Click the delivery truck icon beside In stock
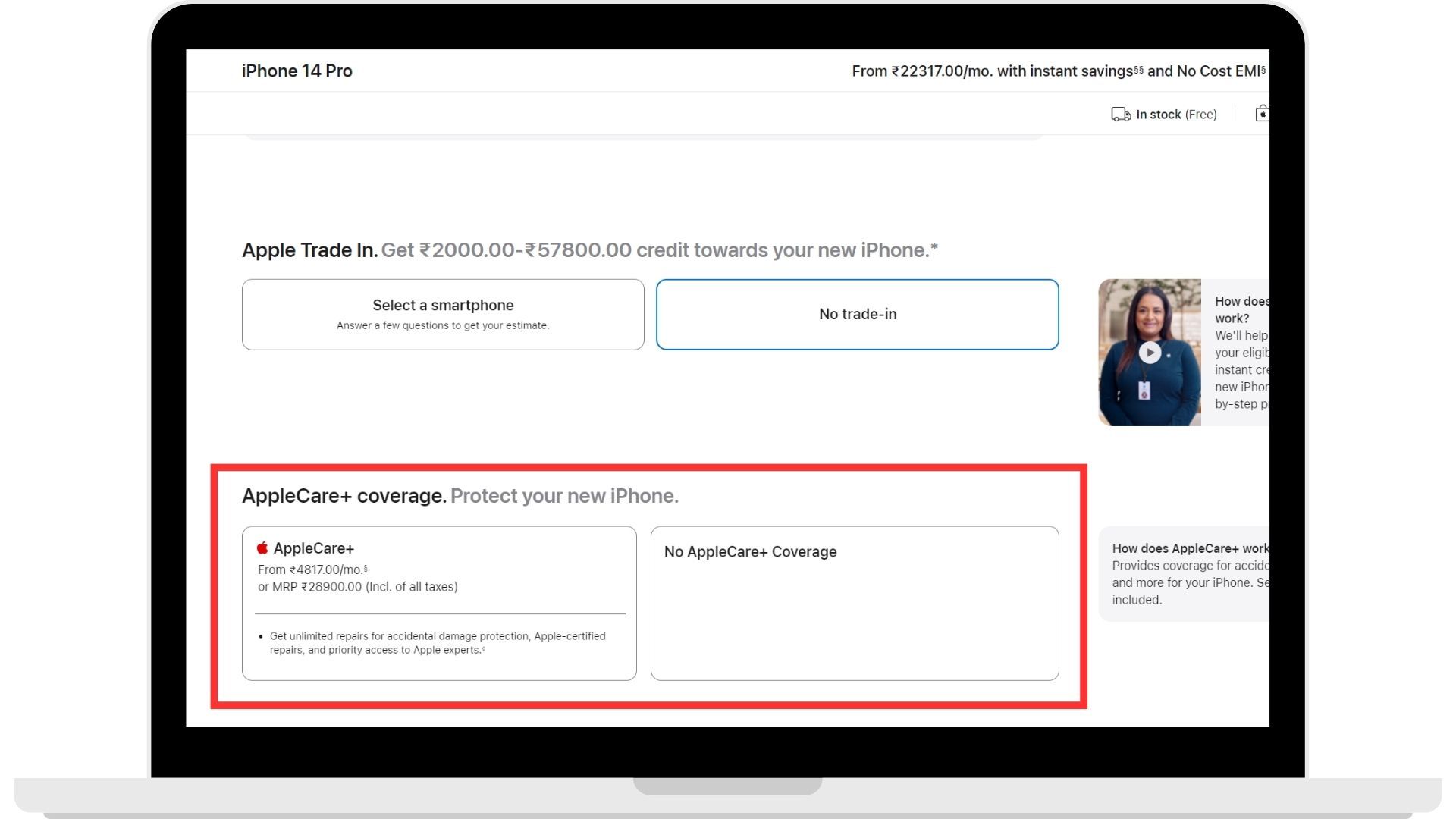 pyautogui.click(x=1120, y=114)
